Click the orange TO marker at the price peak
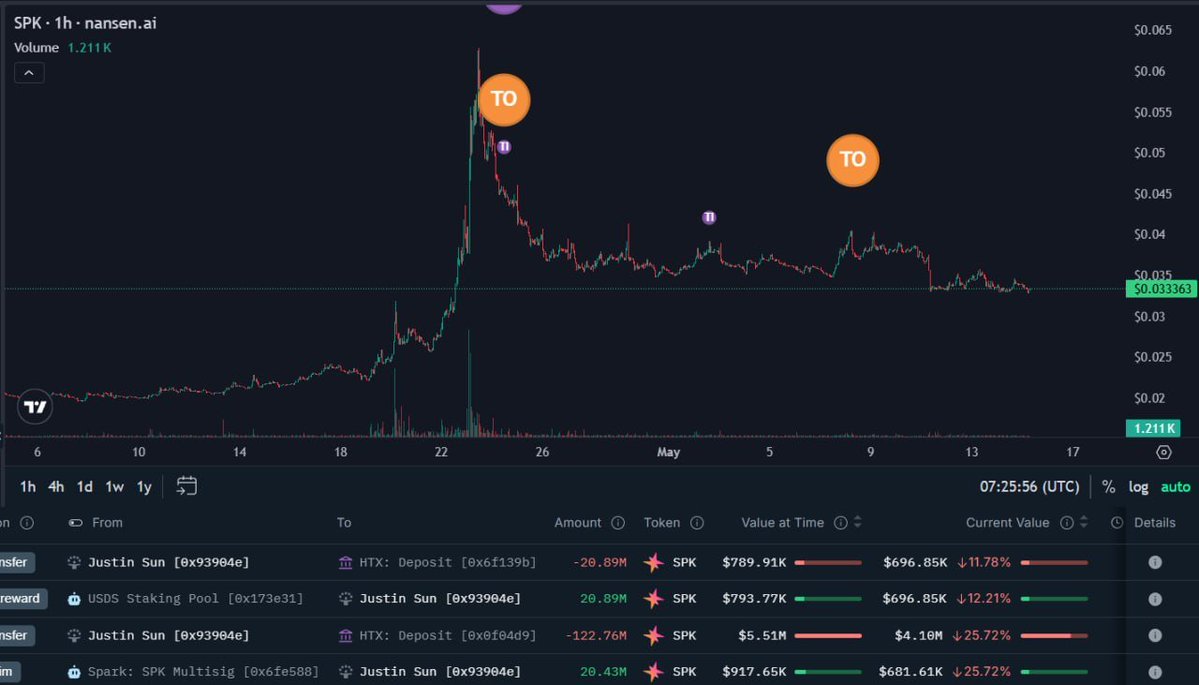1199x685 pixels. click(504, 99)
